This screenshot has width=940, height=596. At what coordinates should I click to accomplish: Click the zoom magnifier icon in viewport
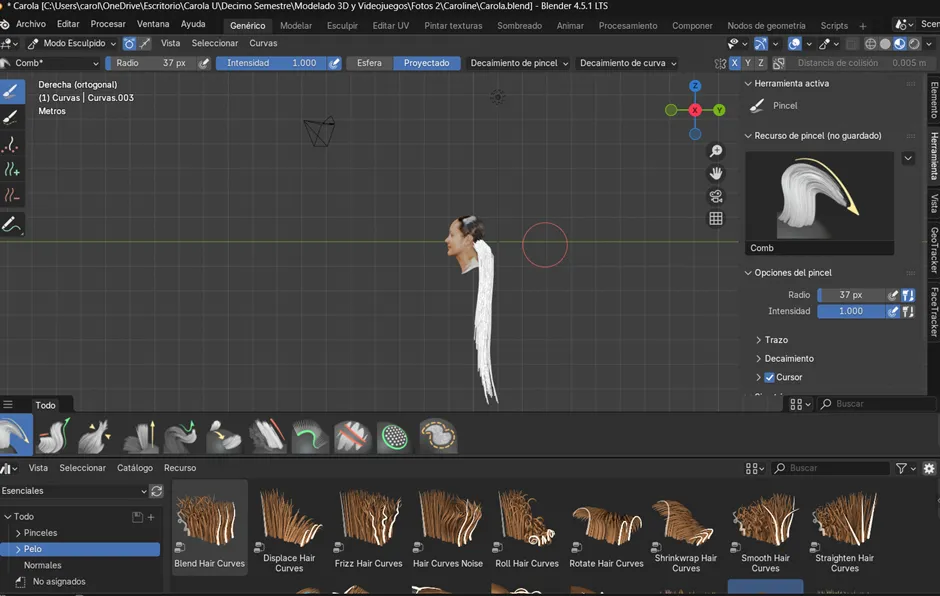(716, 151)
